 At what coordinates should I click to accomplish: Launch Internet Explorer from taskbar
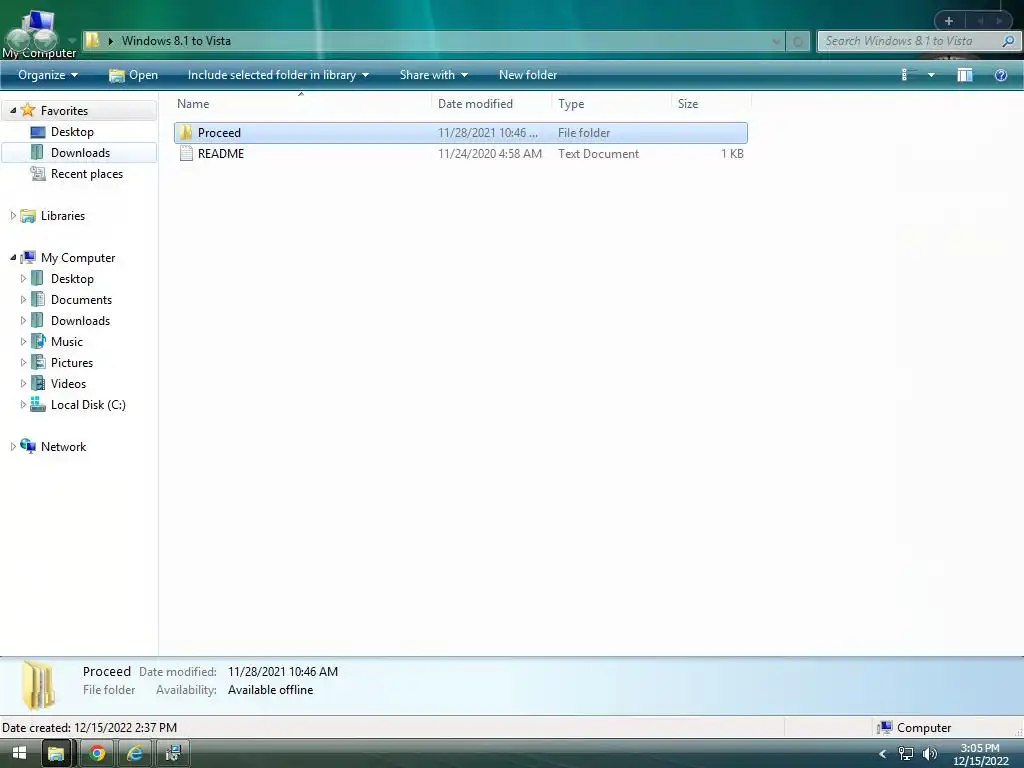(135, 754)
